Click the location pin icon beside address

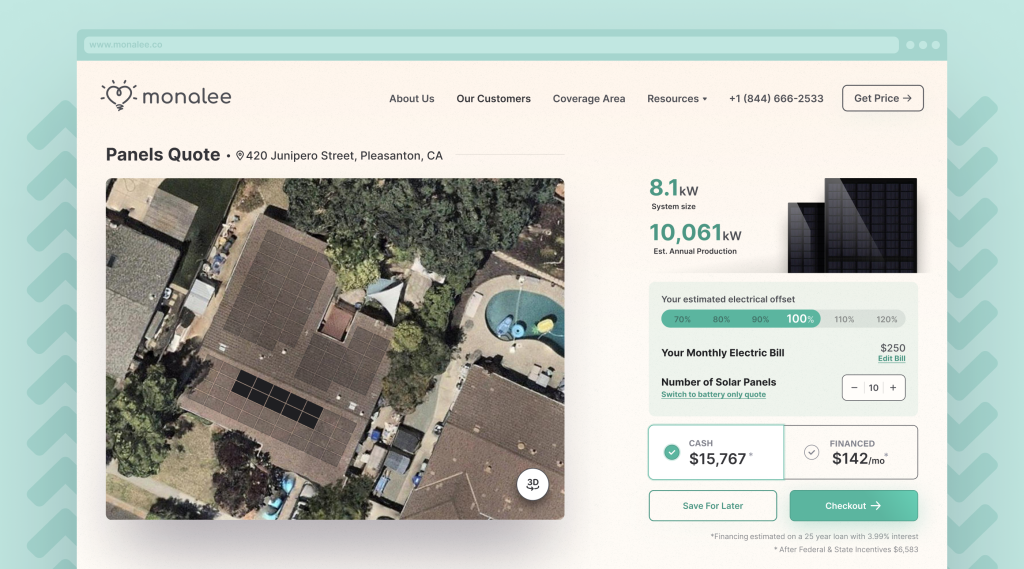coord(240,156)
